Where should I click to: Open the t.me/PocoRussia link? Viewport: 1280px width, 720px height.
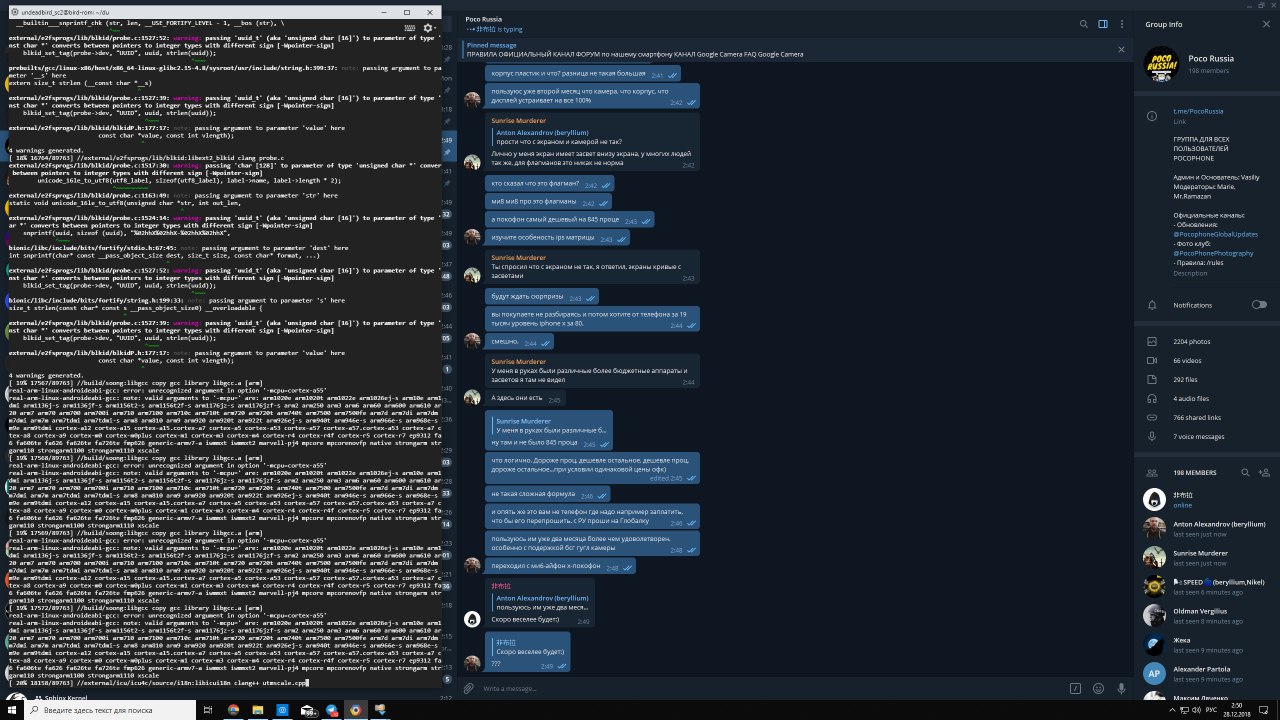pyautogui.click(x=1198, y=111)
